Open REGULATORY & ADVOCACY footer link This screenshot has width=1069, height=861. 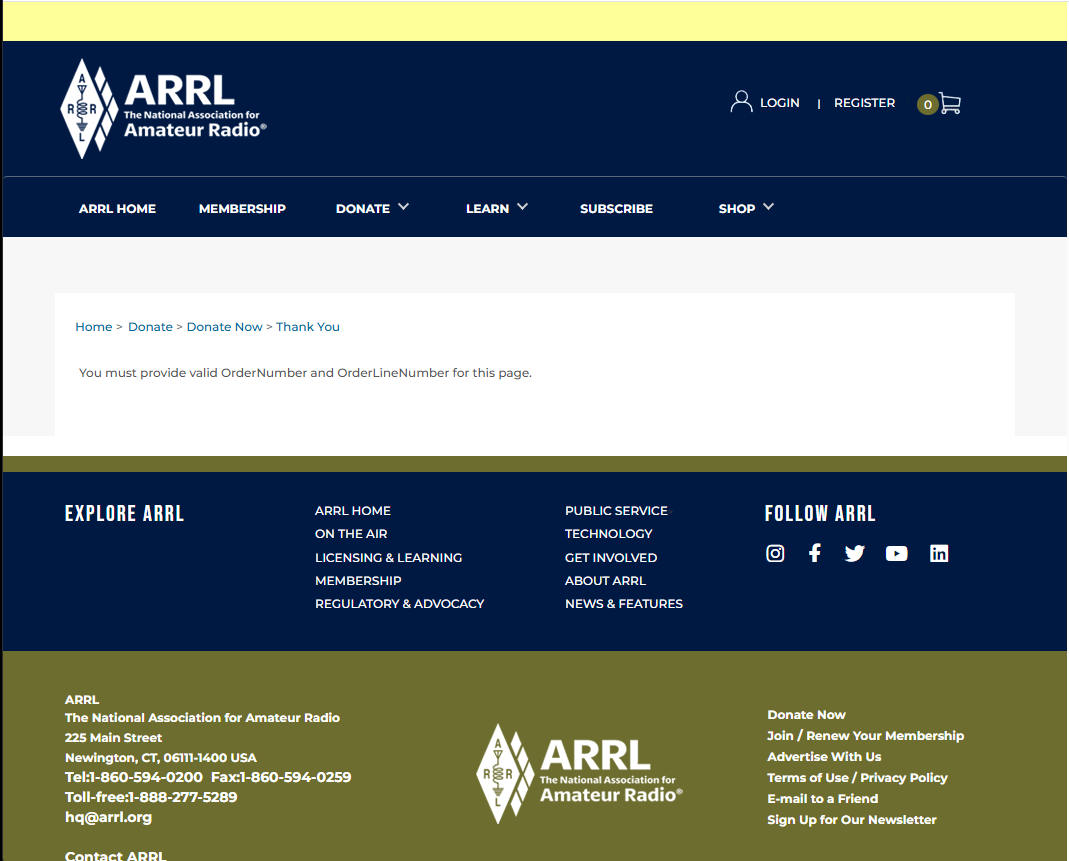[x=400, y=604]
